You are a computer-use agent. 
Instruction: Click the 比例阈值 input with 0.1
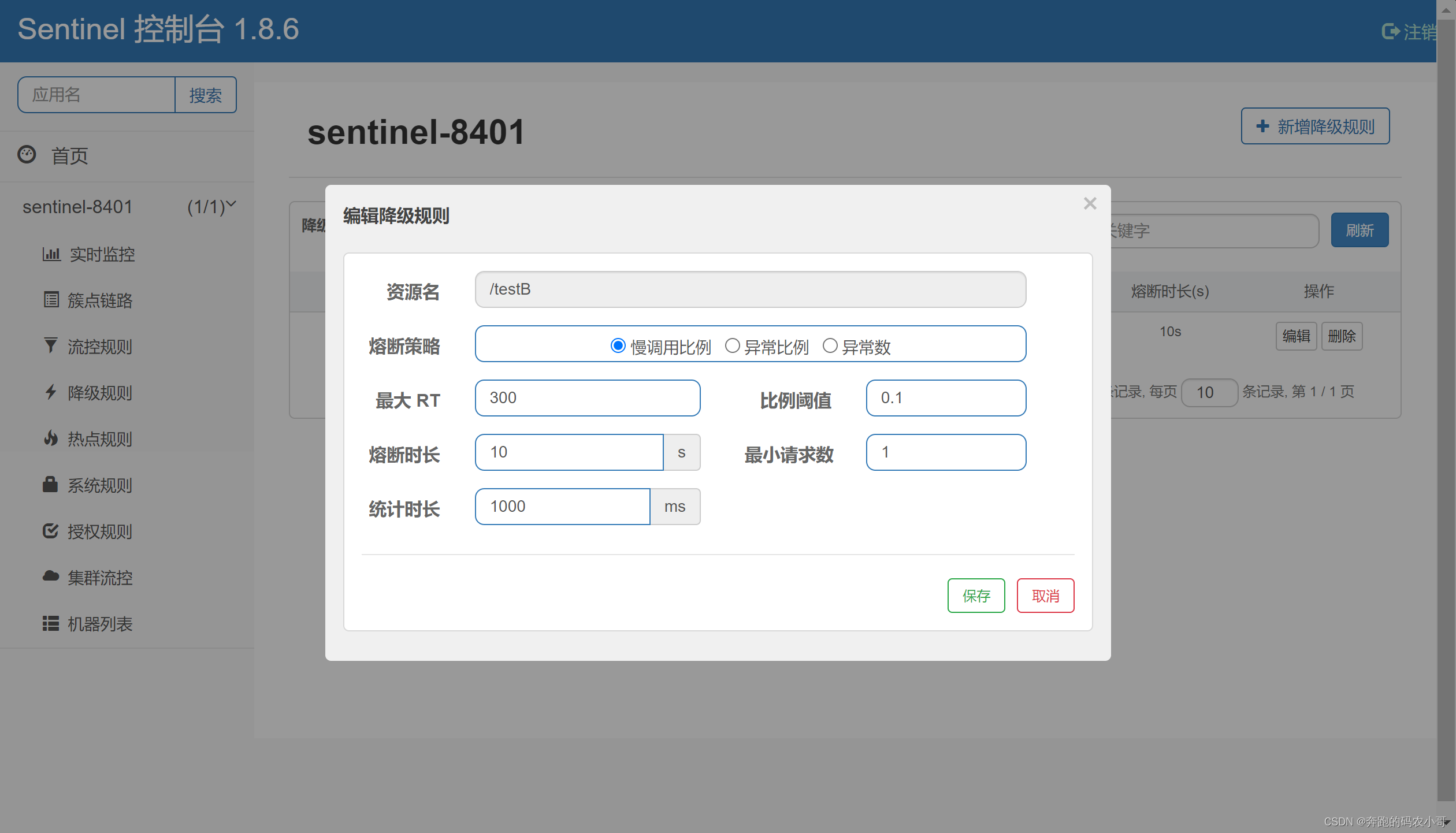click(946, 398)
